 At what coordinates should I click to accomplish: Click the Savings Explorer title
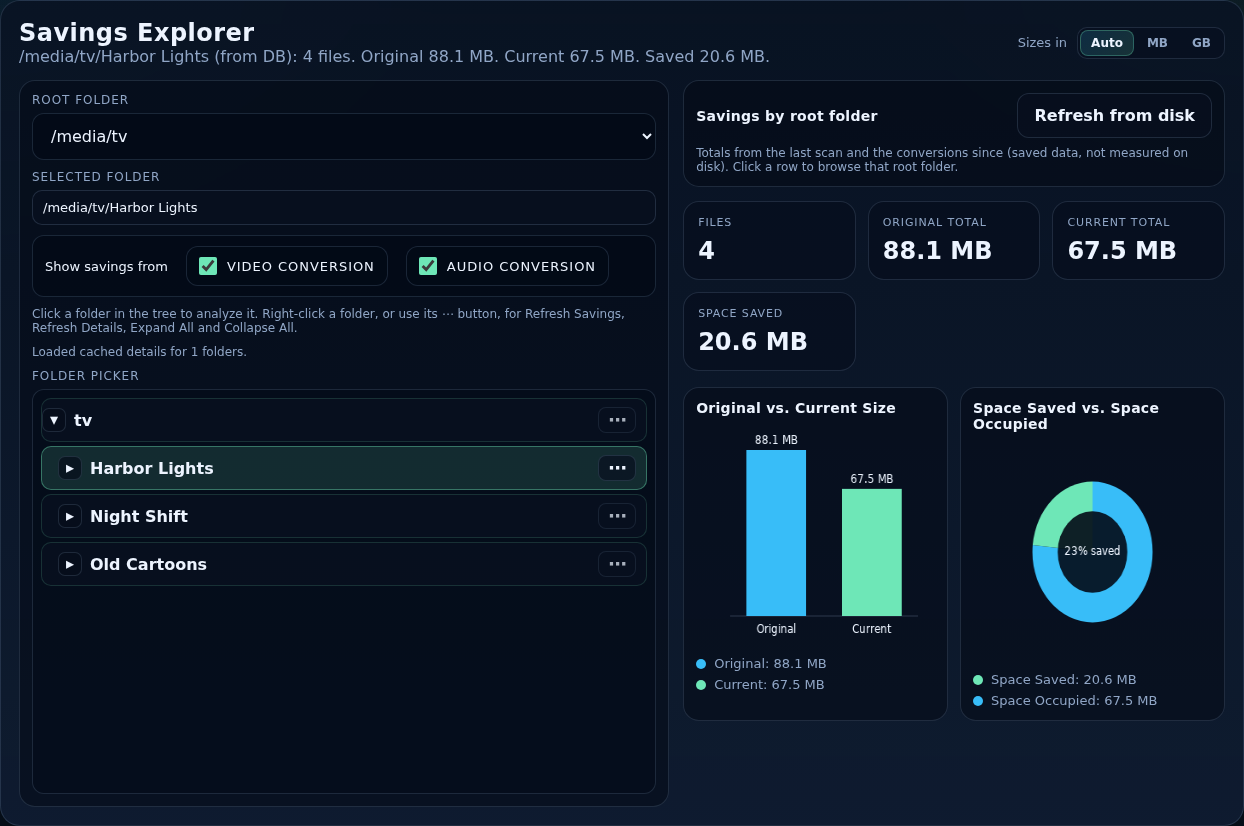tap(137, 33)
